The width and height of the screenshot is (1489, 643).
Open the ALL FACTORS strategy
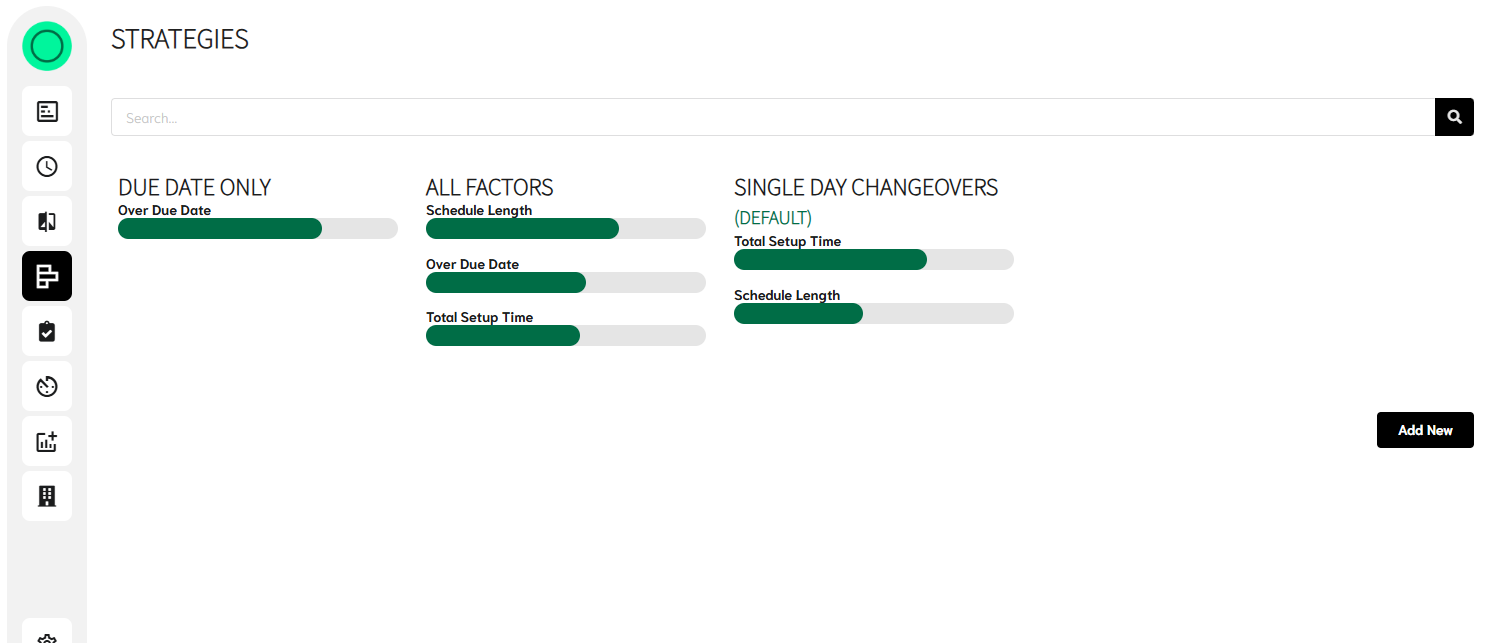click(489, 187)
